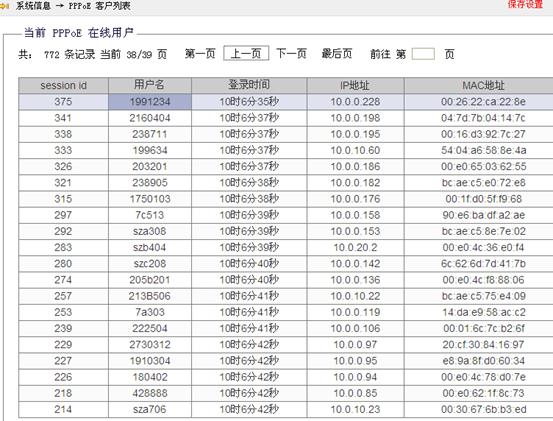Click the IP地址 column header
Image resolution: width=553 pixels, height=421 pixels.
click(x=356, y=85)
